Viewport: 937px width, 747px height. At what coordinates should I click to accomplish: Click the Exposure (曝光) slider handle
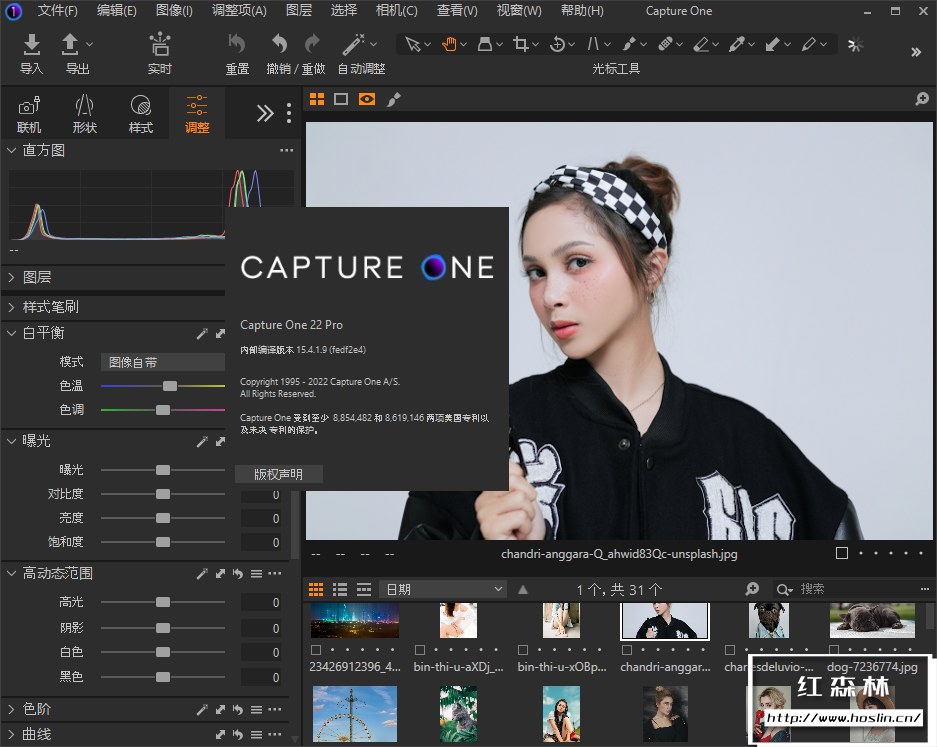163,470
